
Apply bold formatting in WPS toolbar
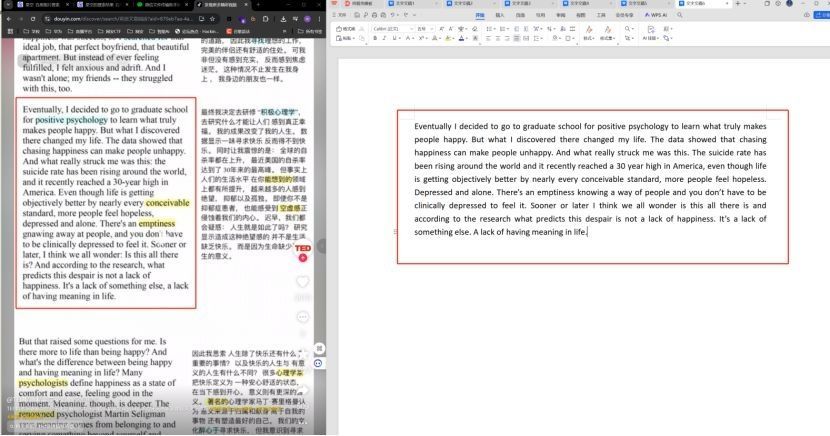pos(378,39)
